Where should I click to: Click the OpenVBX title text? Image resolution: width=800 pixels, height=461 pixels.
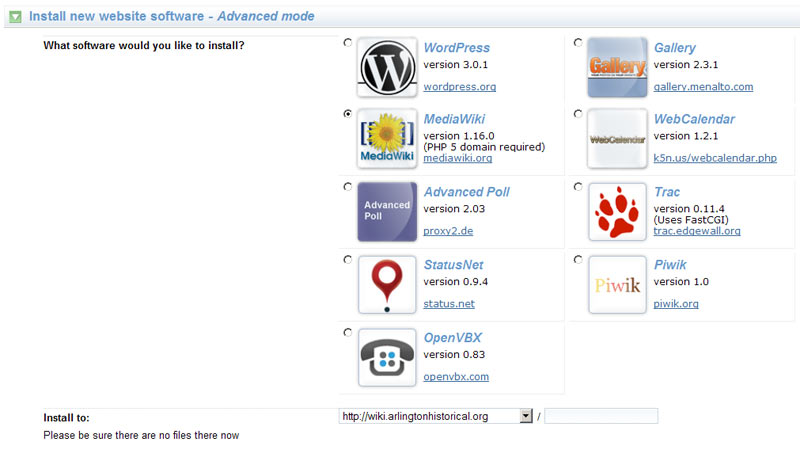[453, 338]
